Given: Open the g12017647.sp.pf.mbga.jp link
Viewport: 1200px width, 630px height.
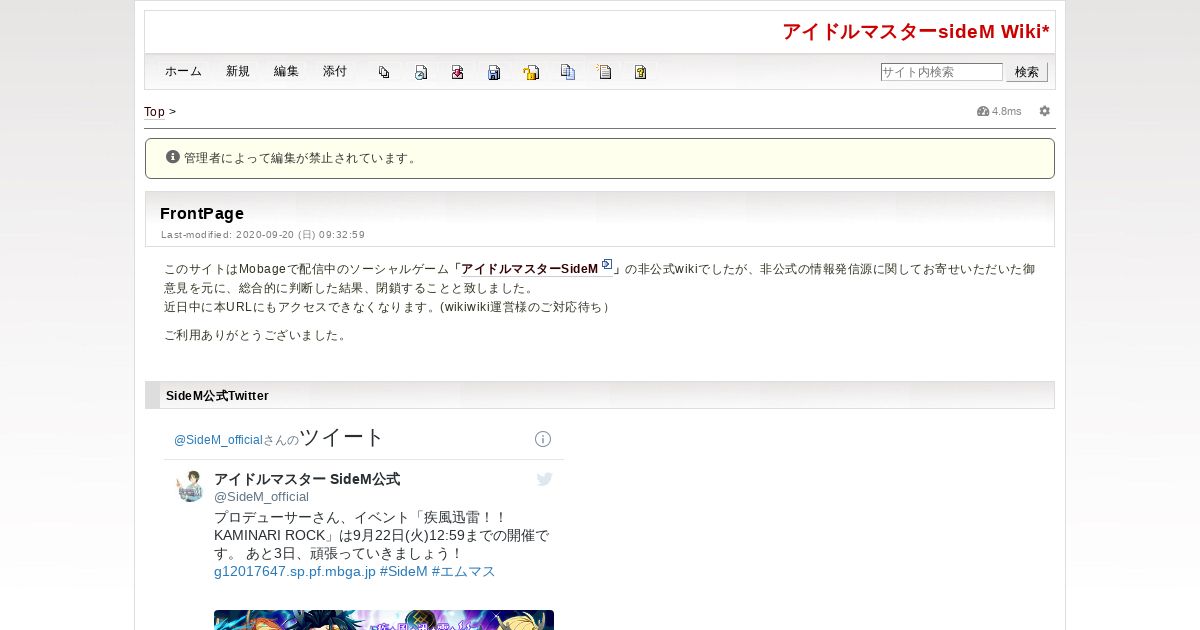Looking at the screenshot, I should click(295, 572).
